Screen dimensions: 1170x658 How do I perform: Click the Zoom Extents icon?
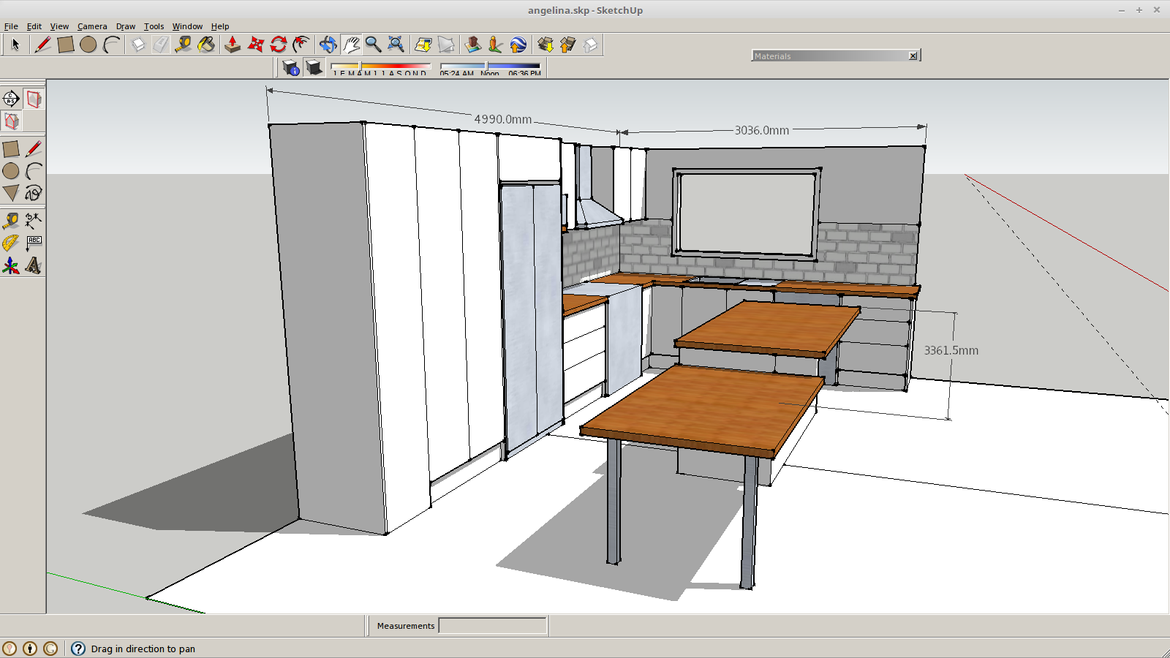click(x=396, y=44)
